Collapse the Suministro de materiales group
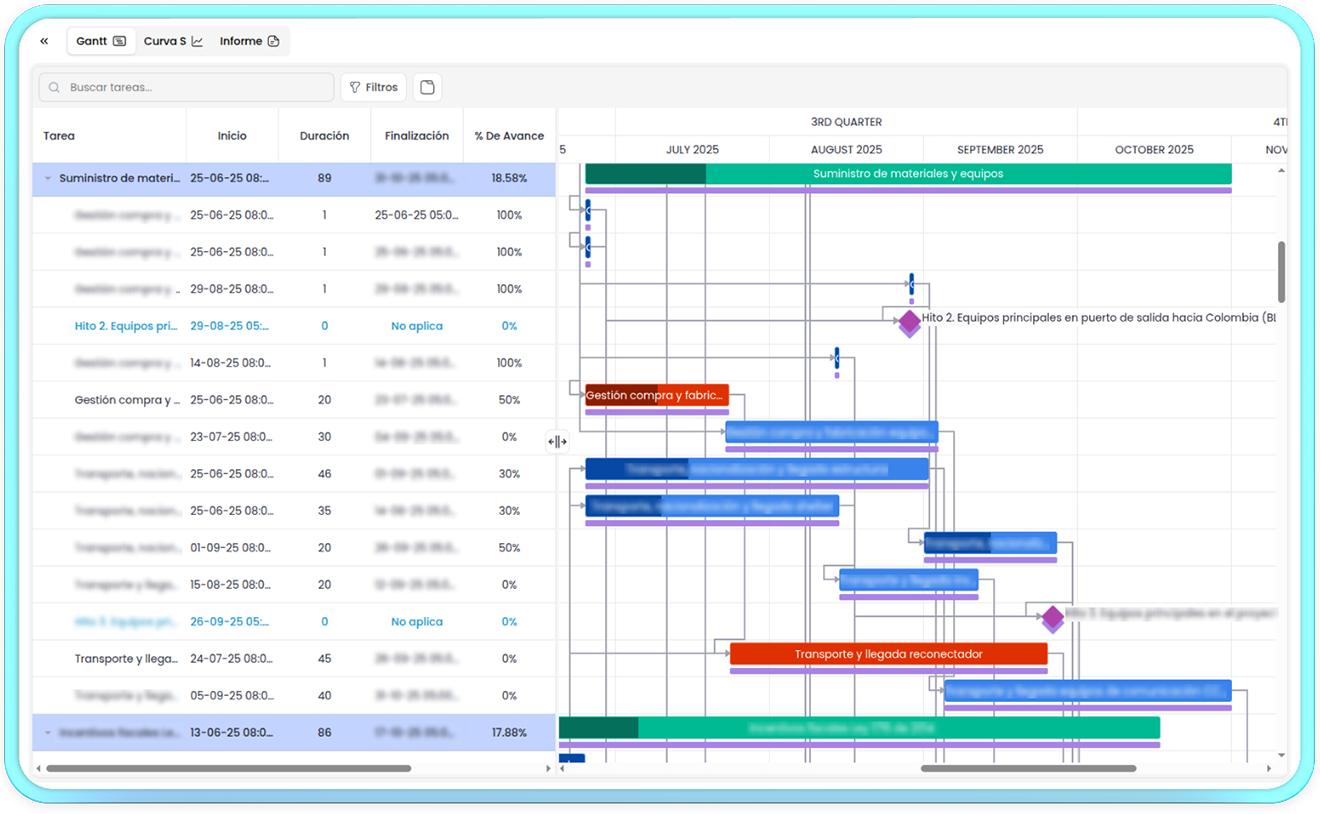Viewport: 1320px width, 814px height. click(x=47, y=178)
